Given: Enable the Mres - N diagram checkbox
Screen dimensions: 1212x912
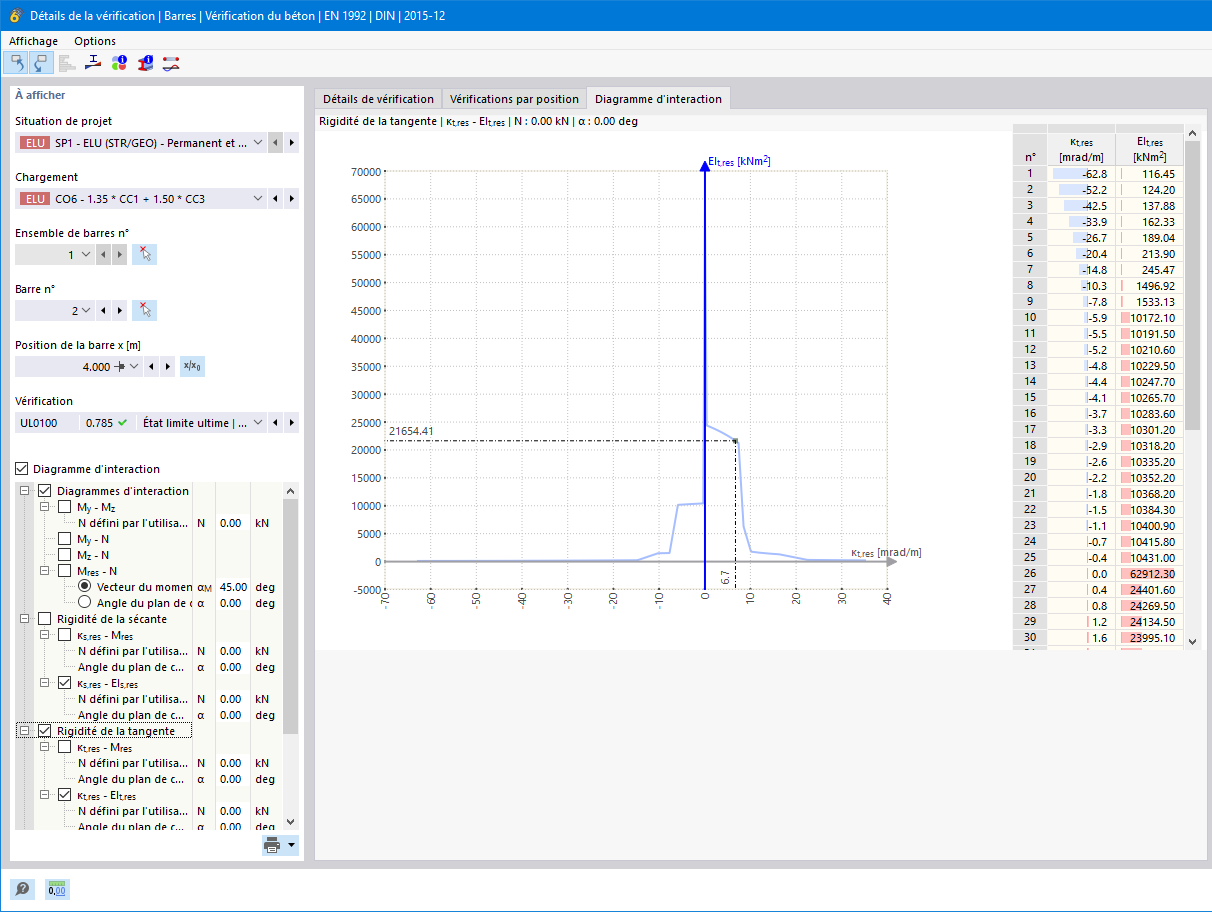Looking at the screenshot, I should coord(65,571).
